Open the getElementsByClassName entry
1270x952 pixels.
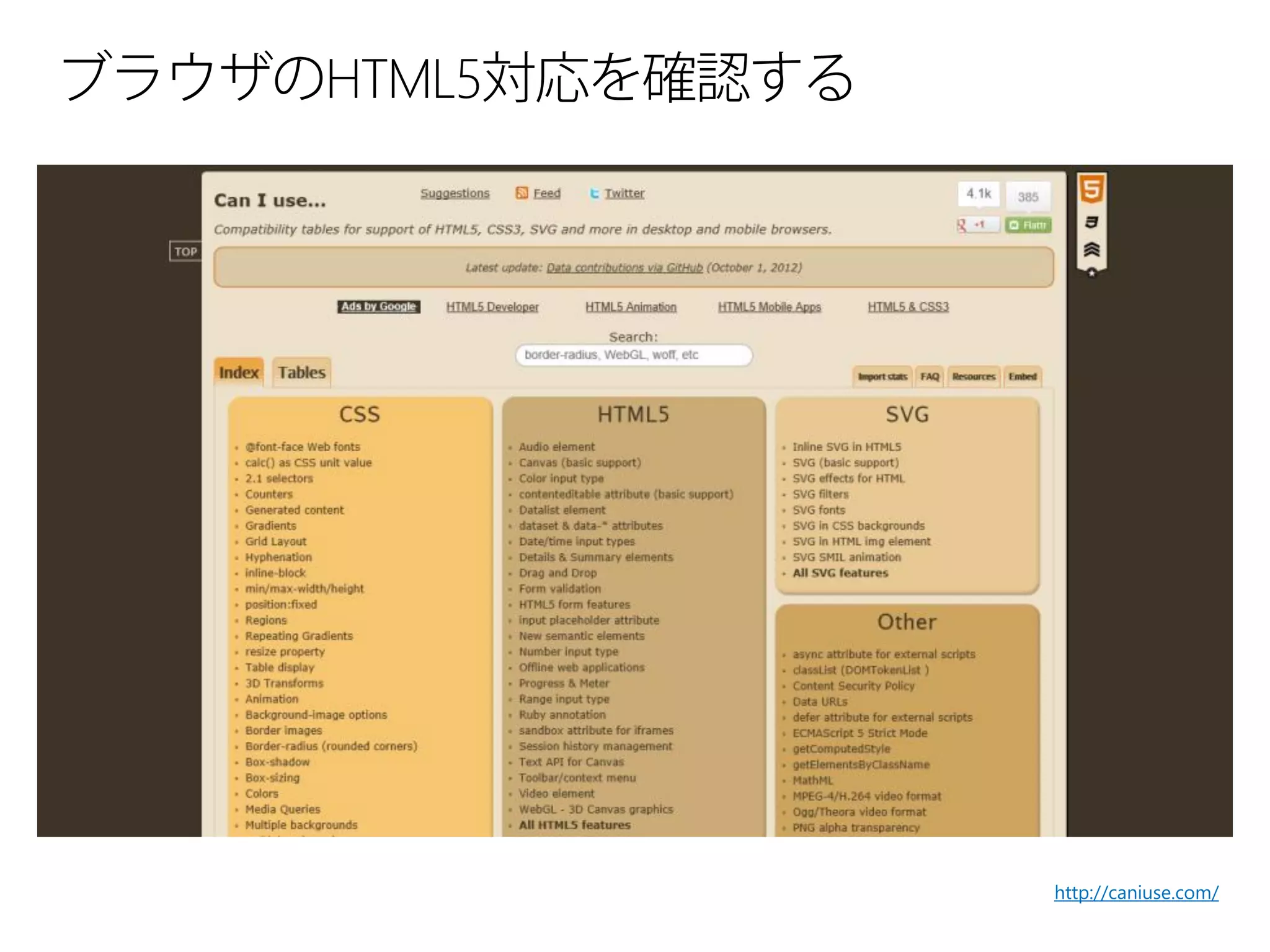point(861,765)
